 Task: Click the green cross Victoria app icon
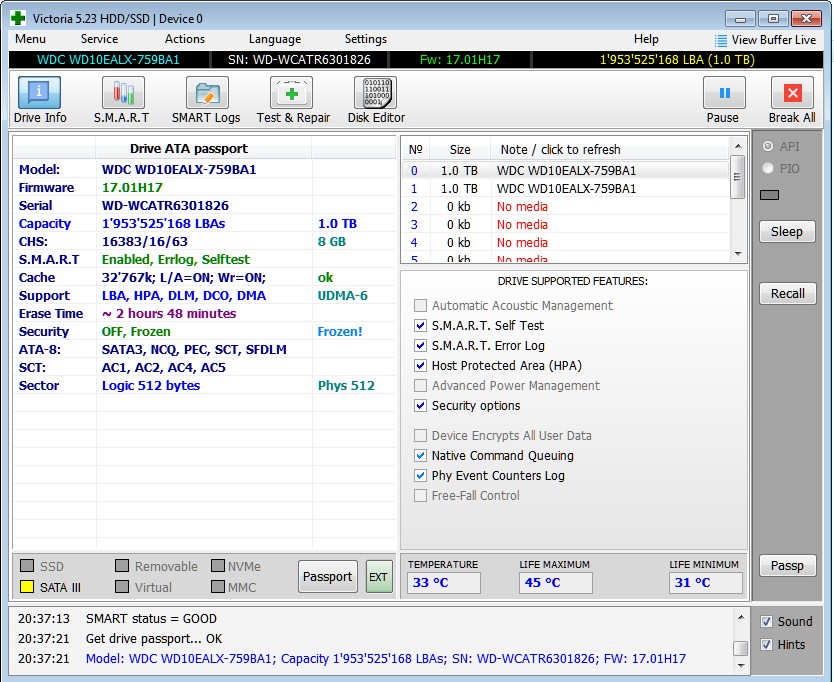(18, 18)
